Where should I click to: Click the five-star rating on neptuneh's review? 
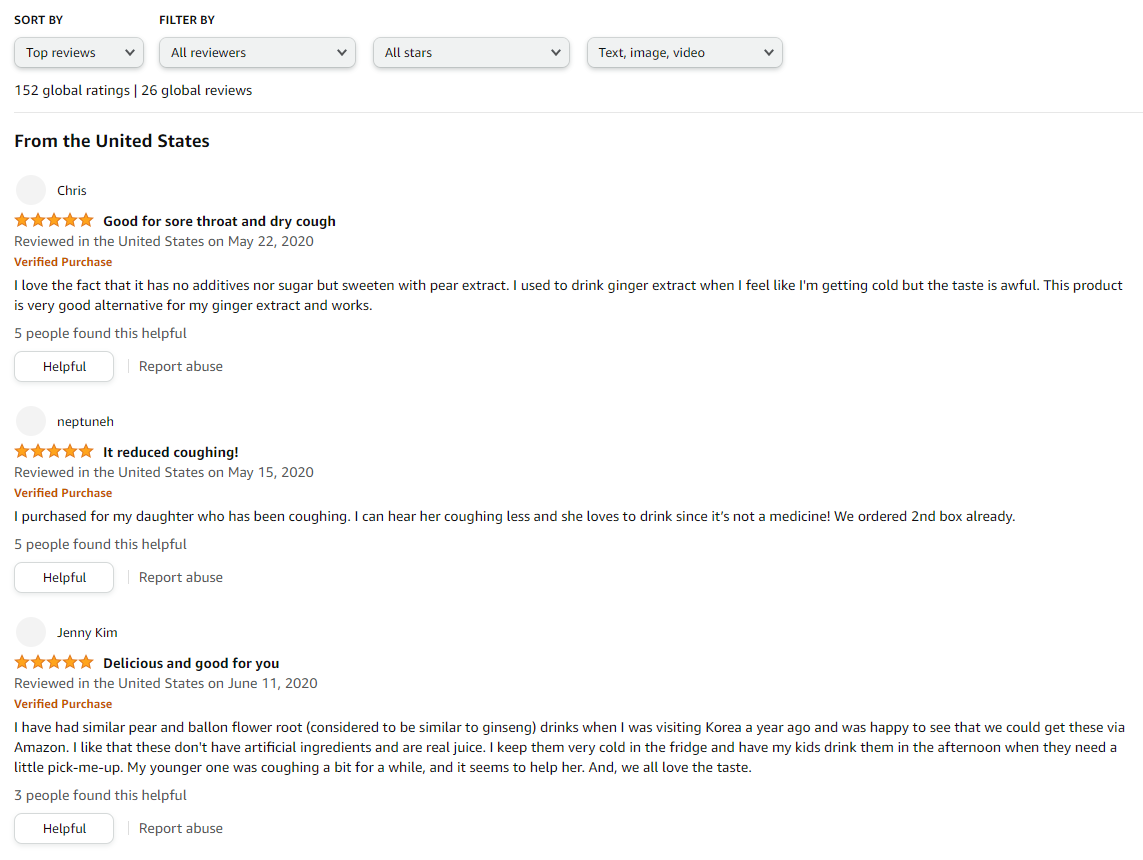[54, 451]
